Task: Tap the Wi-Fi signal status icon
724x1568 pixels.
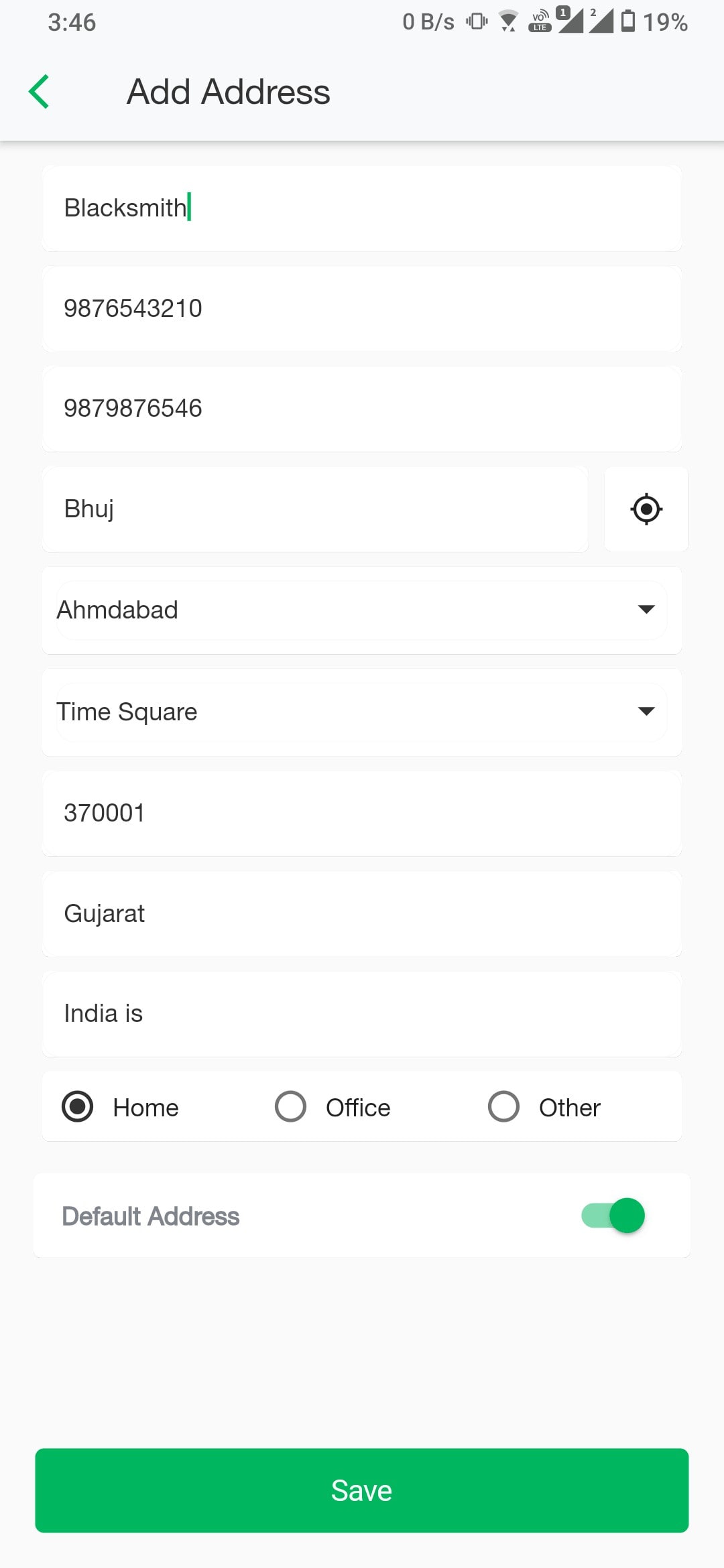Action: tap(509, 21)
